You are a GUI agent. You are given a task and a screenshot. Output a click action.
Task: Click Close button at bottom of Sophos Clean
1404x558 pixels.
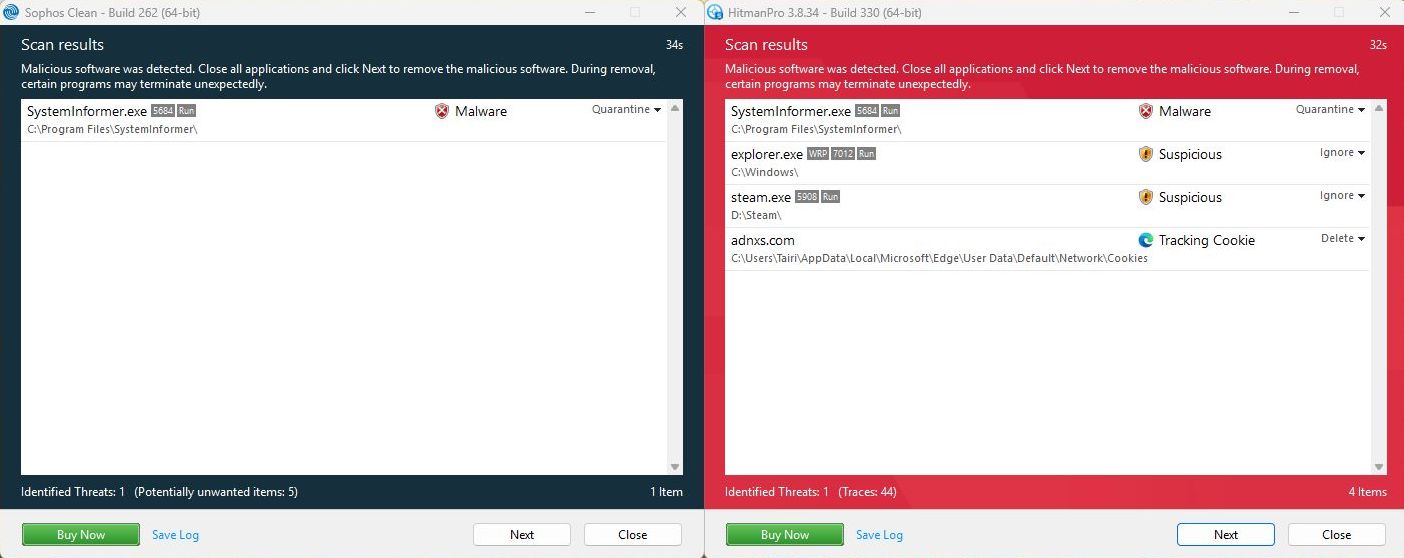point(633,535)
